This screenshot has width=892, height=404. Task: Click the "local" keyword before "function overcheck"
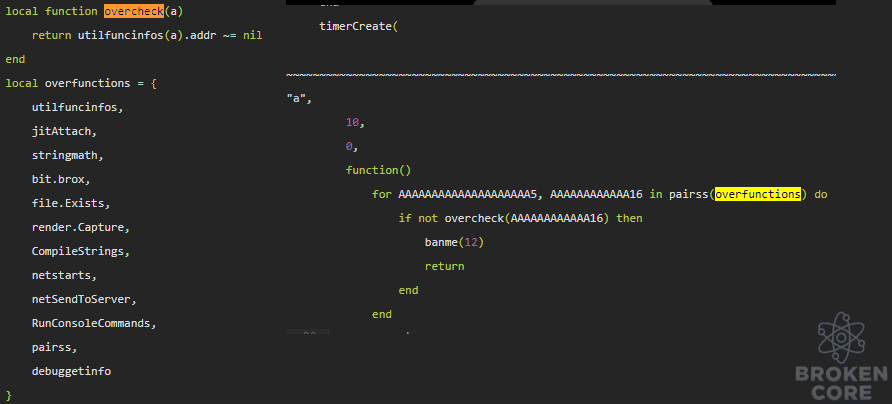point(22,11)
